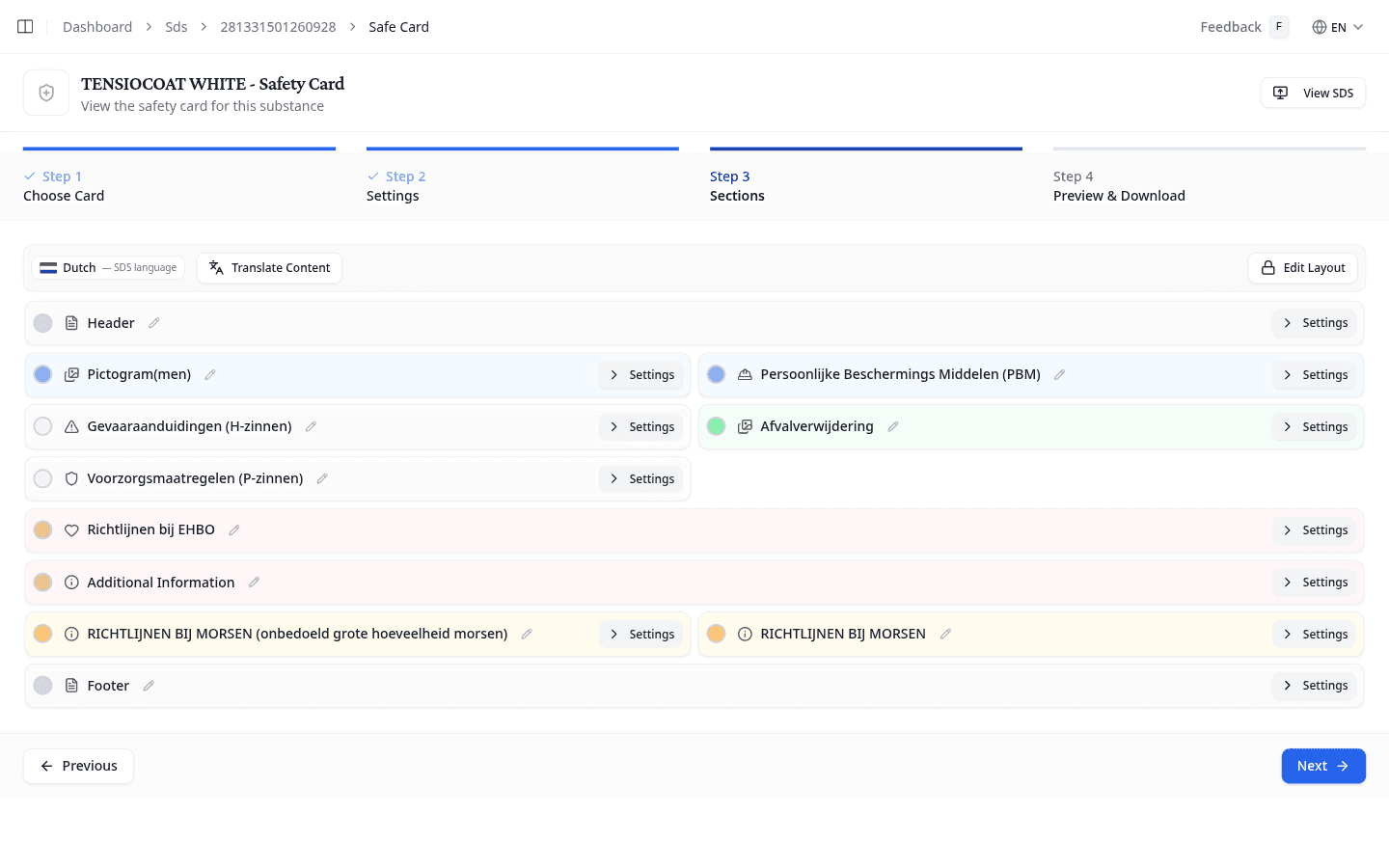Expand Settings for Afvalverwijdering
The width and height of the screenshot is (1389, 868).
pos(1314,427)
